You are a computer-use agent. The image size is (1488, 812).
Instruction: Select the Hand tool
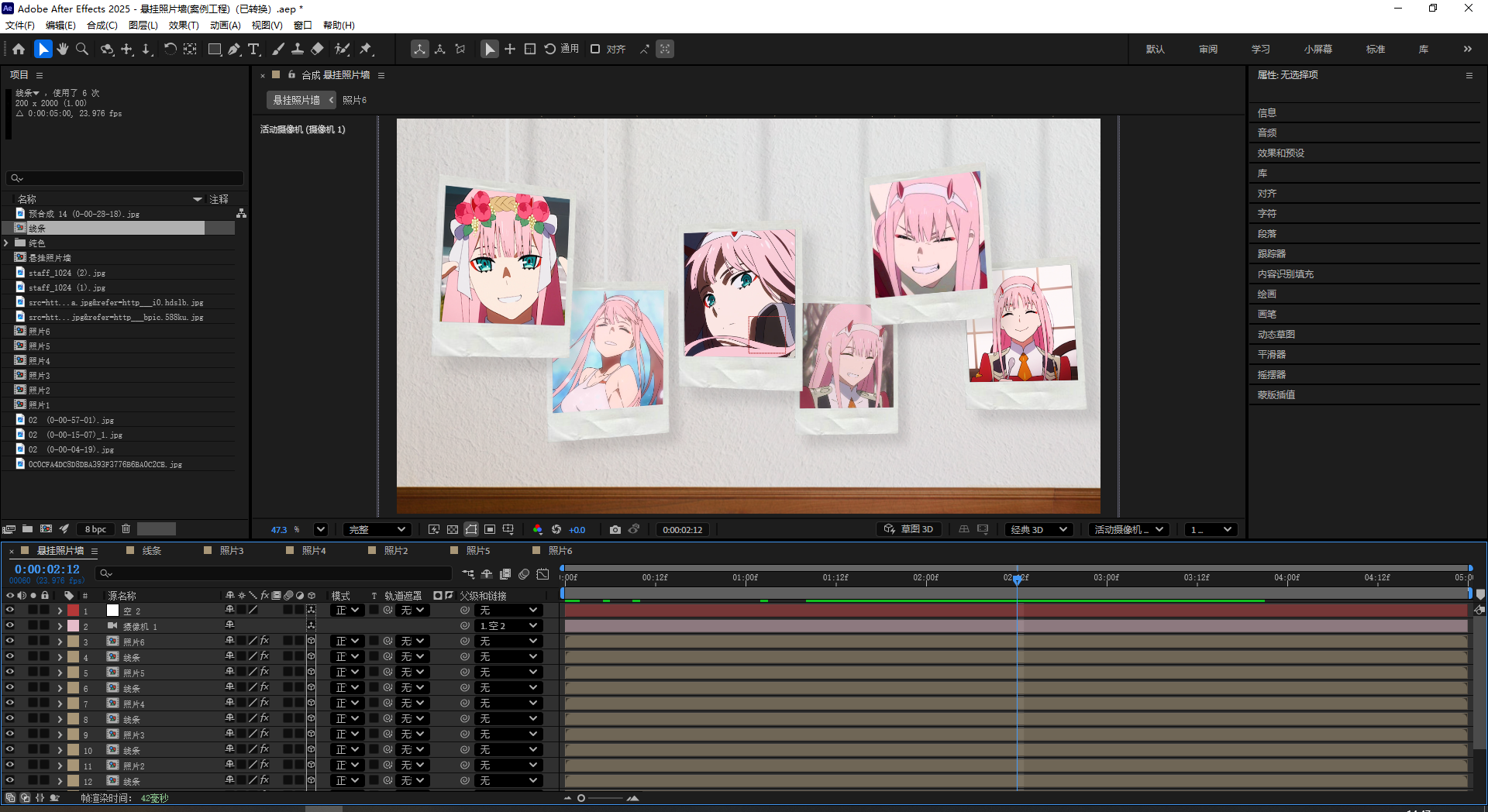click(63, 49)
